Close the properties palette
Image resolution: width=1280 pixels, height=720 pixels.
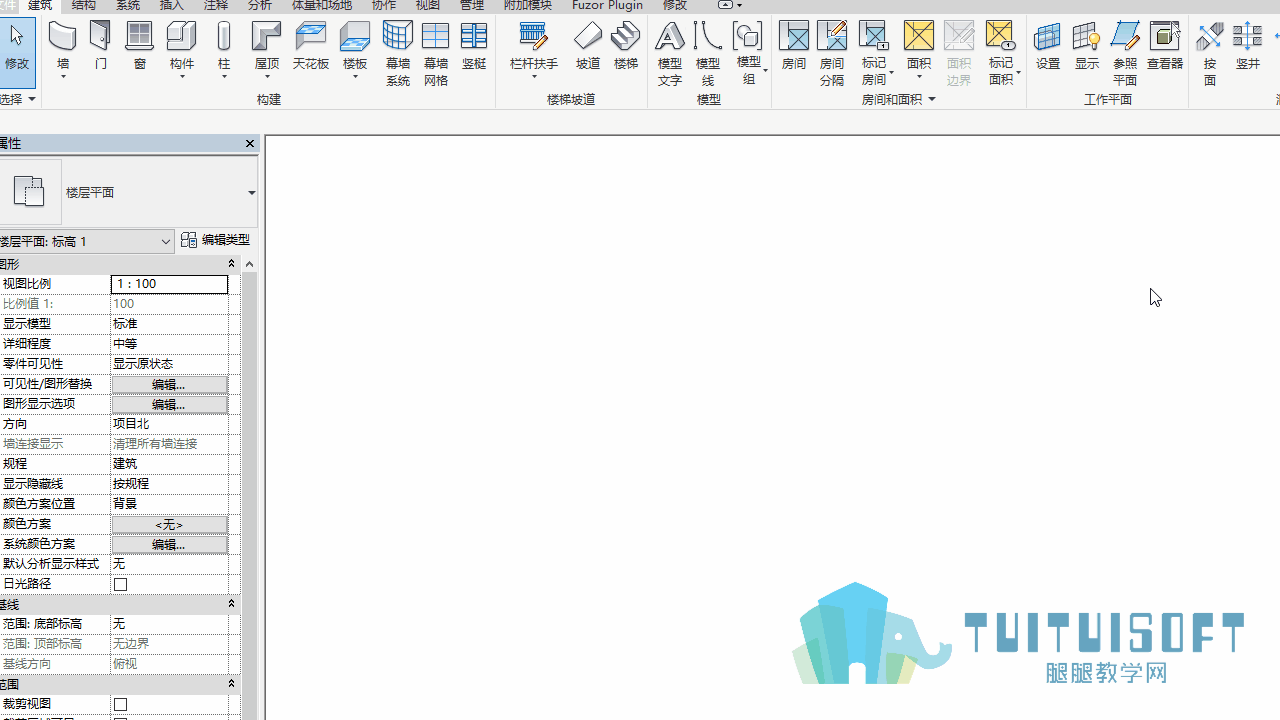[x=250, y=144]
